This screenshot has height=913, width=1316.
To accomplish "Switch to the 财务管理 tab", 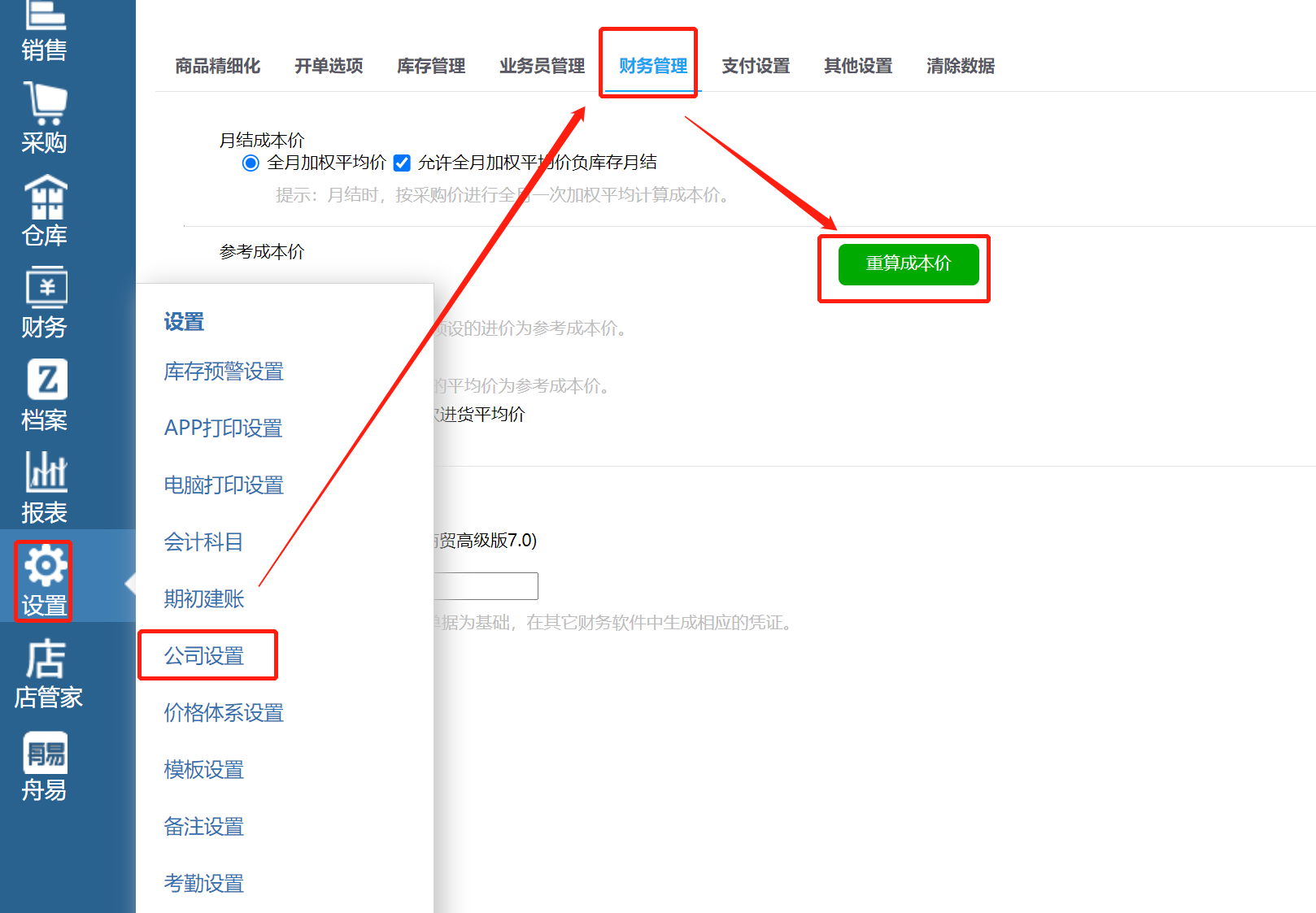I will point(653,66).
